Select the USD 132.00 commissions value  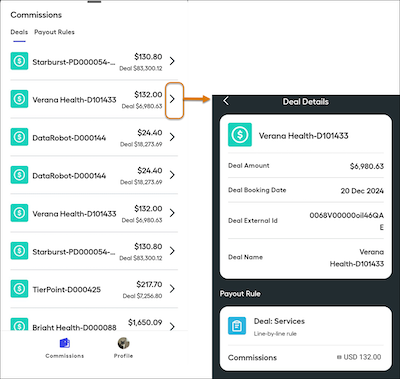[362, 357]
